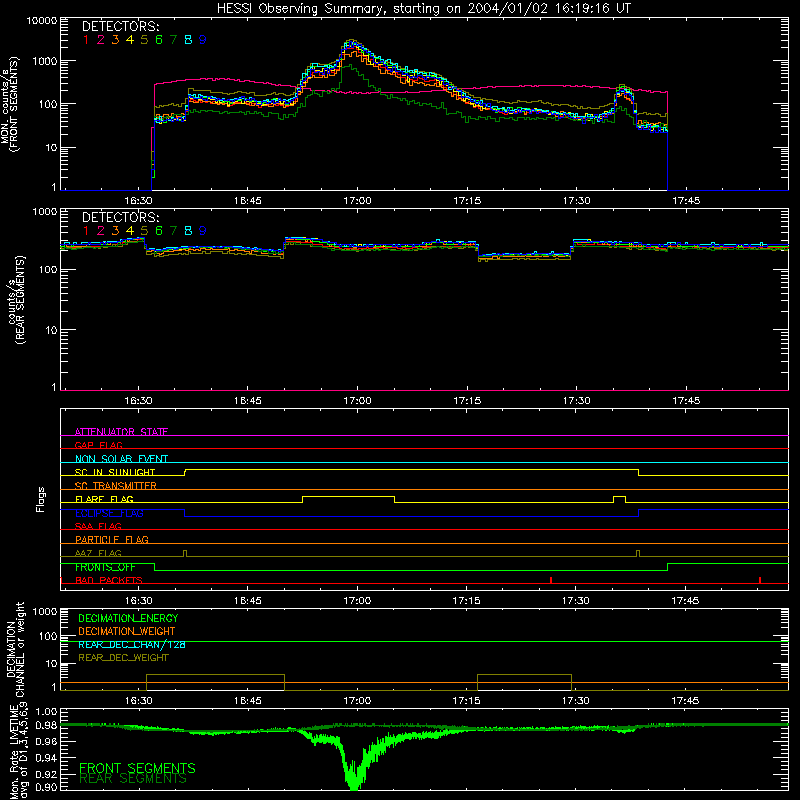Select detector 6 in front segments legend

coord(159,40)
